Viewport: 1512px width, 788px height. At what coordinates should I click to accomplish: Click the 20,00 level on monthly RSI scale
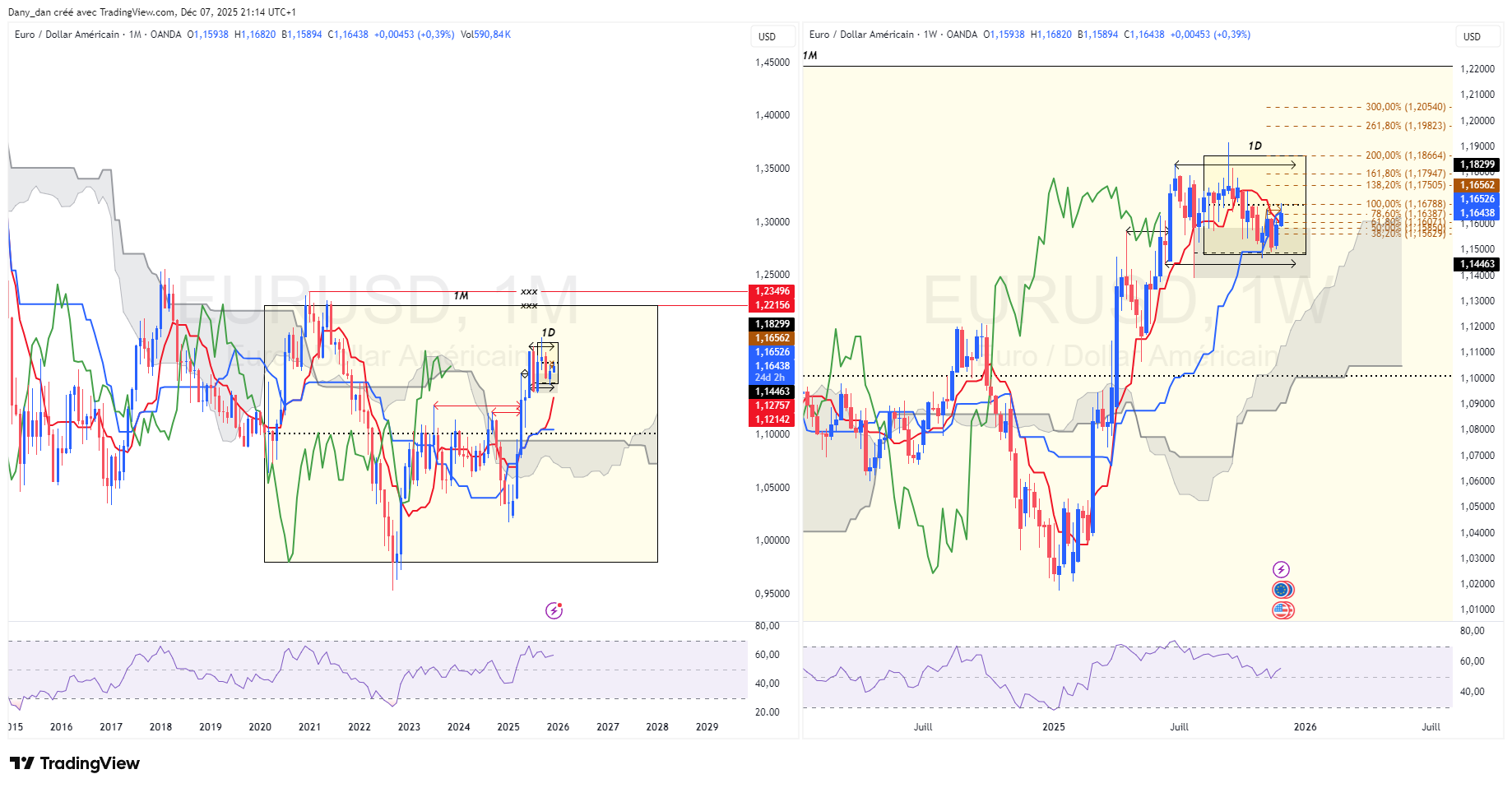point(768,712)
